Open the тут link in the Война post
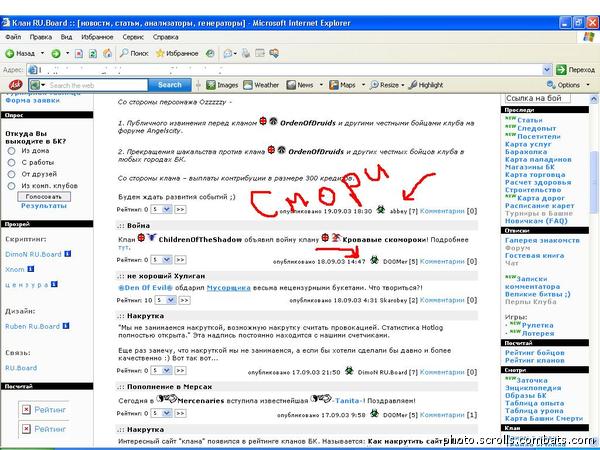Image resolution: width=600 pixels, height=450 pixels. [x=124, y=248]
